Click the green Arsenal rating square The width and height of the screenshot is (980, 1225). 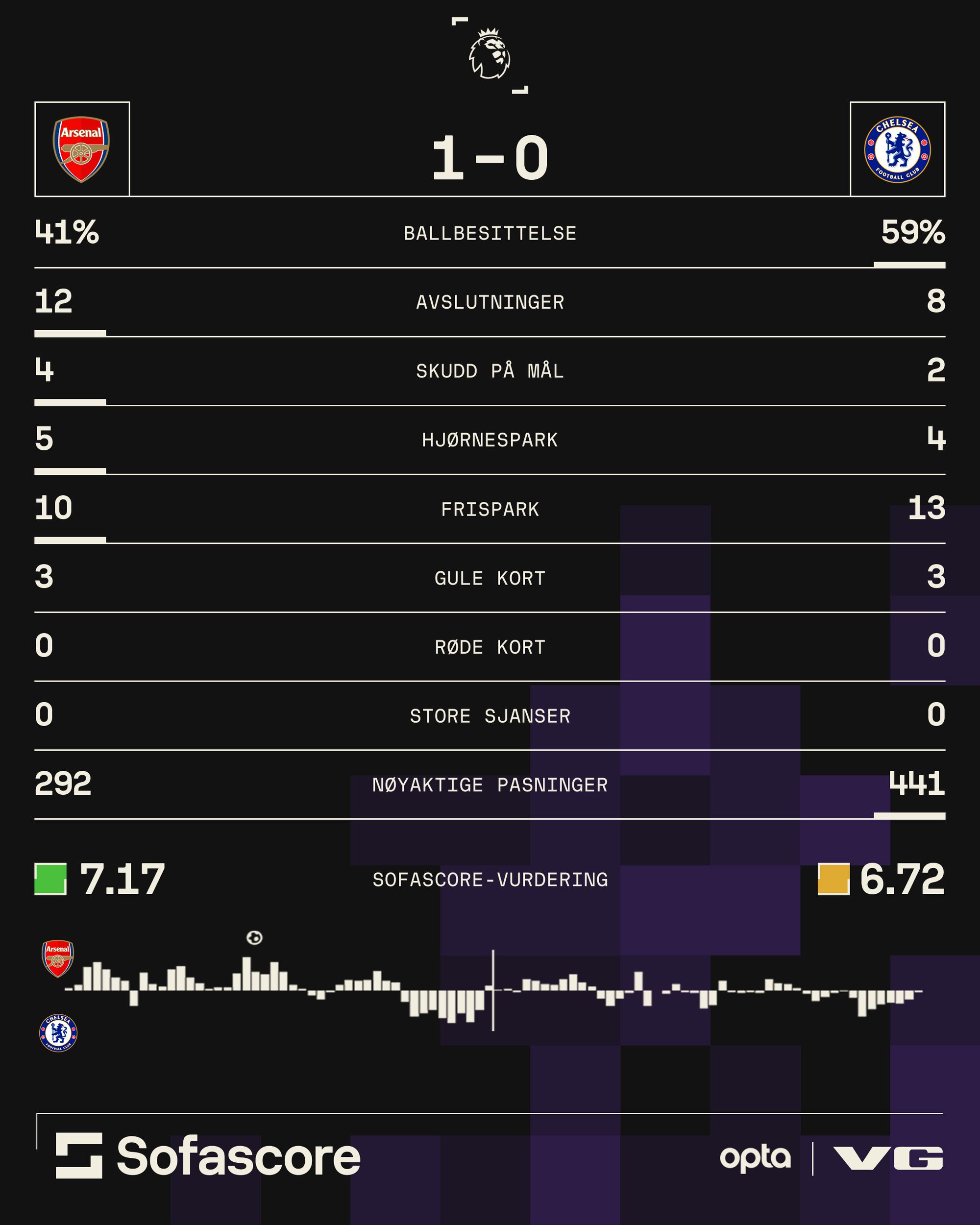pyautogui.click(x=50, y=879)
